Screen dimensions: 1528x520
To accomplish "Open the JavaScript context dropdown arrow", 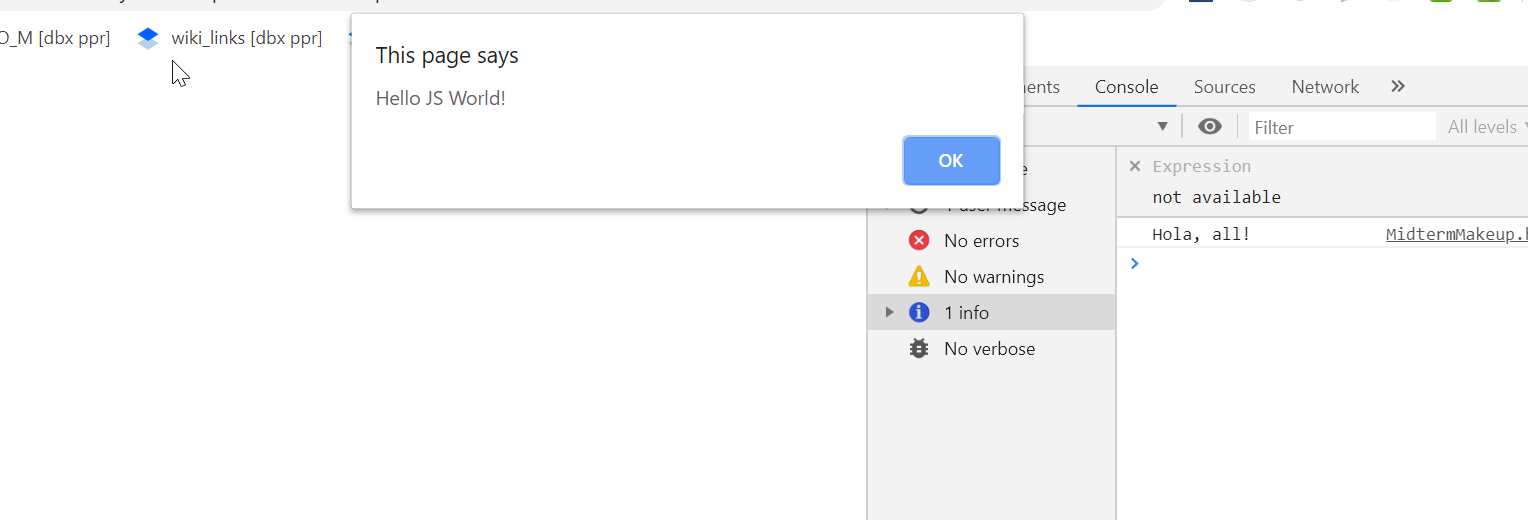I will (x=1163, y=127).
